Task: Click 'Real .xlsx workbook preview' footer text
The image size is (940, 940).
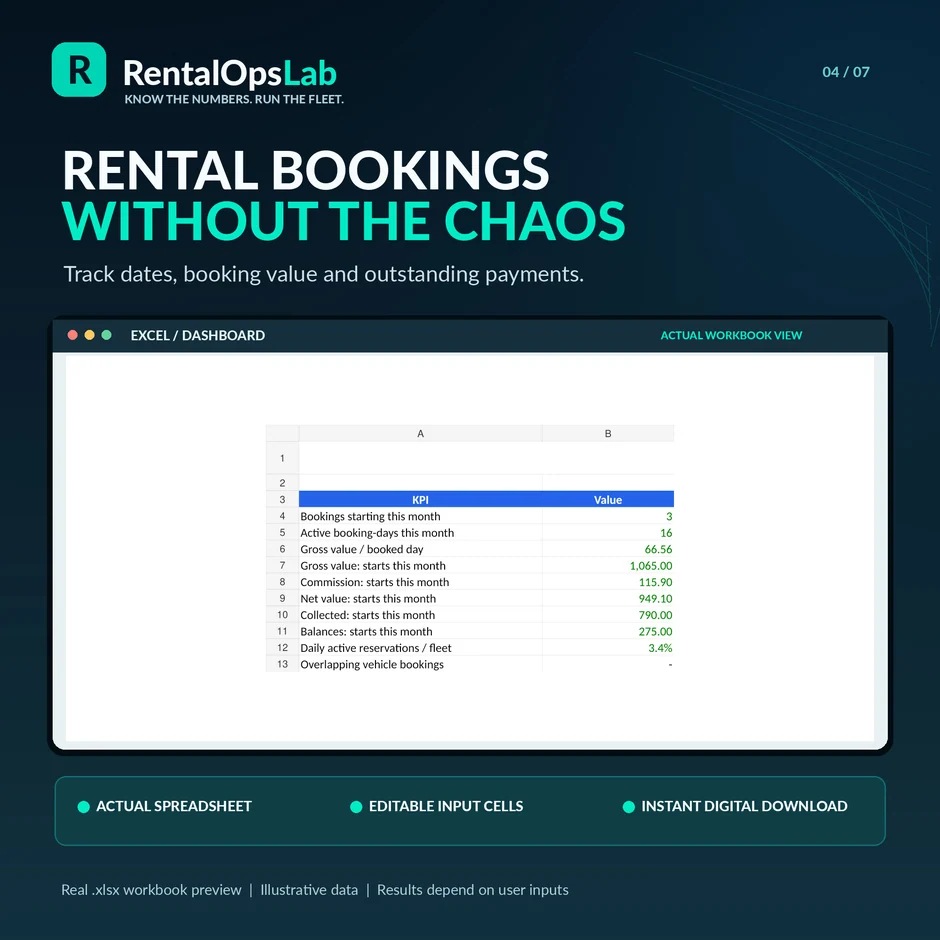Action: (x=151, y=890)
